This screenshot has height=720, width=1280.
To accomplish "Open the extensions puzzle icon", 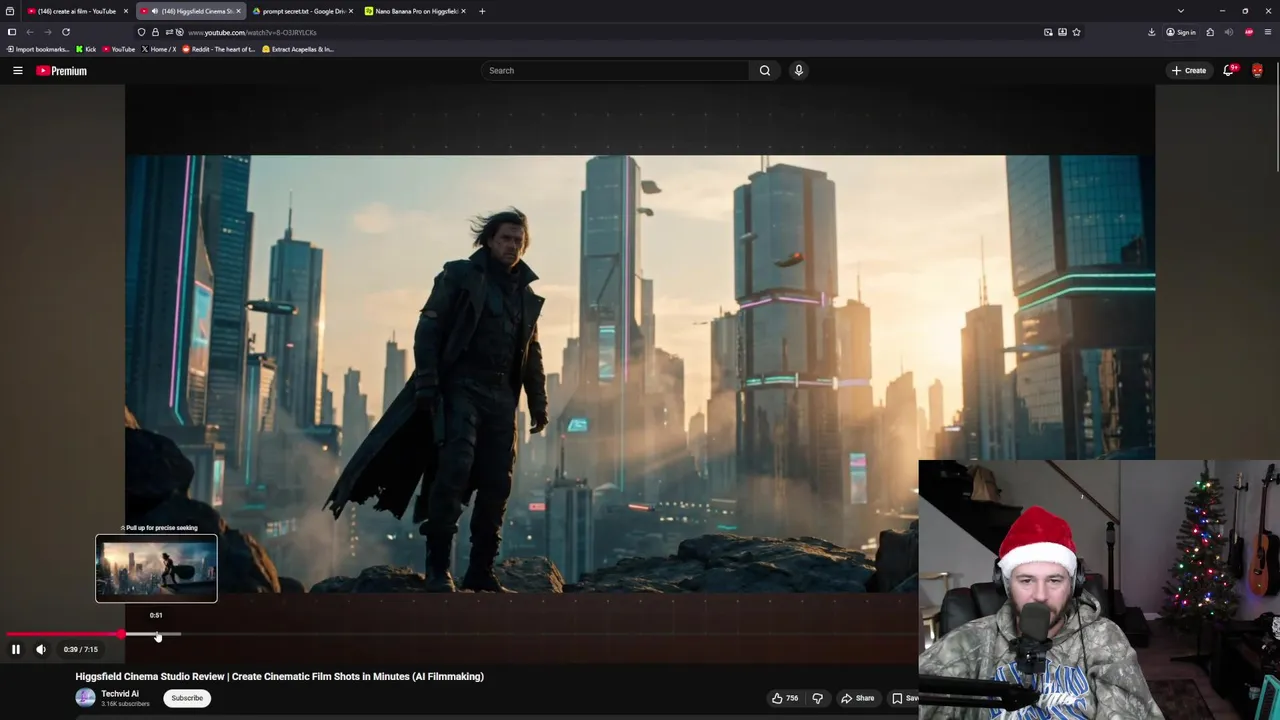I will pos(1210,32).
